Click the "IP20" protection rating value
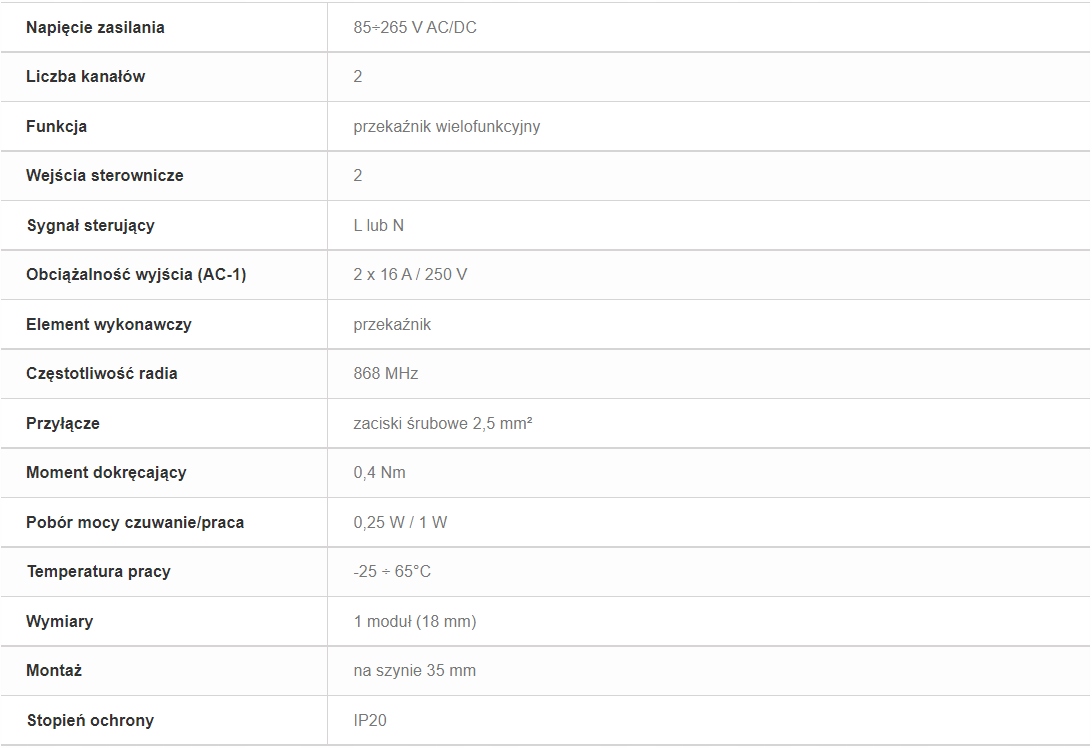 click(369, 720)
